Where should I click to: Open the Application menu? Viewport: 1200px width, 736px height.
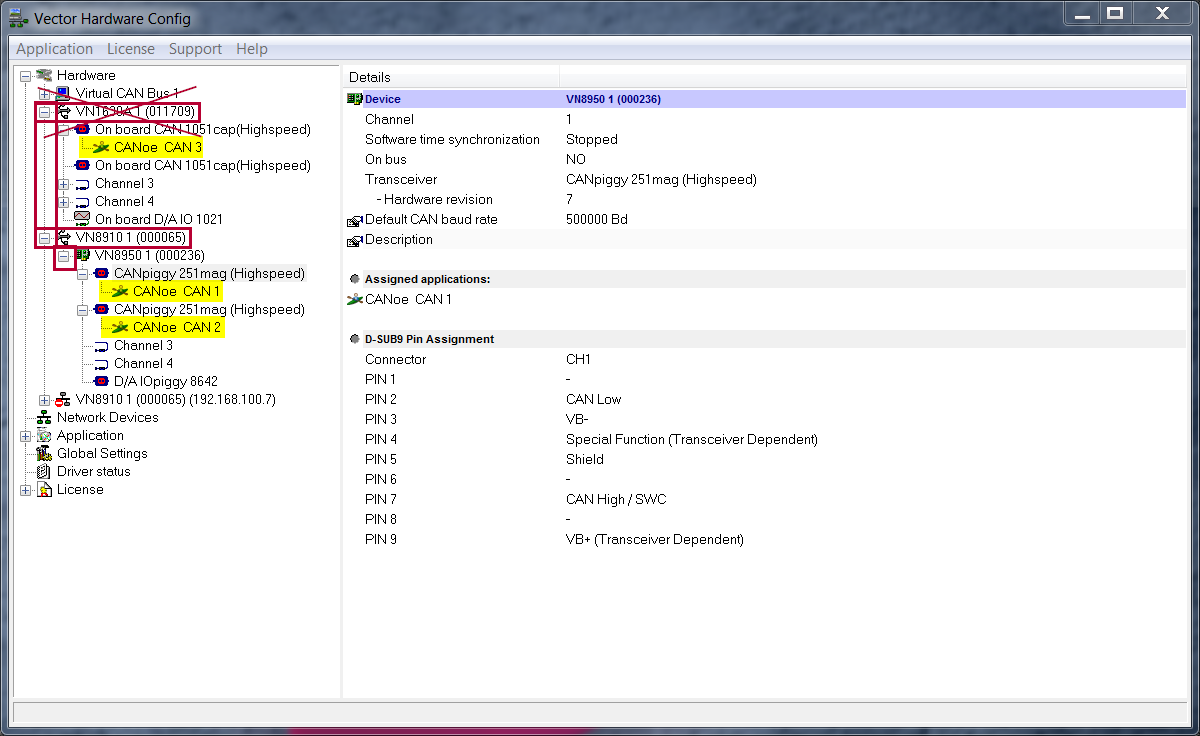54,49
